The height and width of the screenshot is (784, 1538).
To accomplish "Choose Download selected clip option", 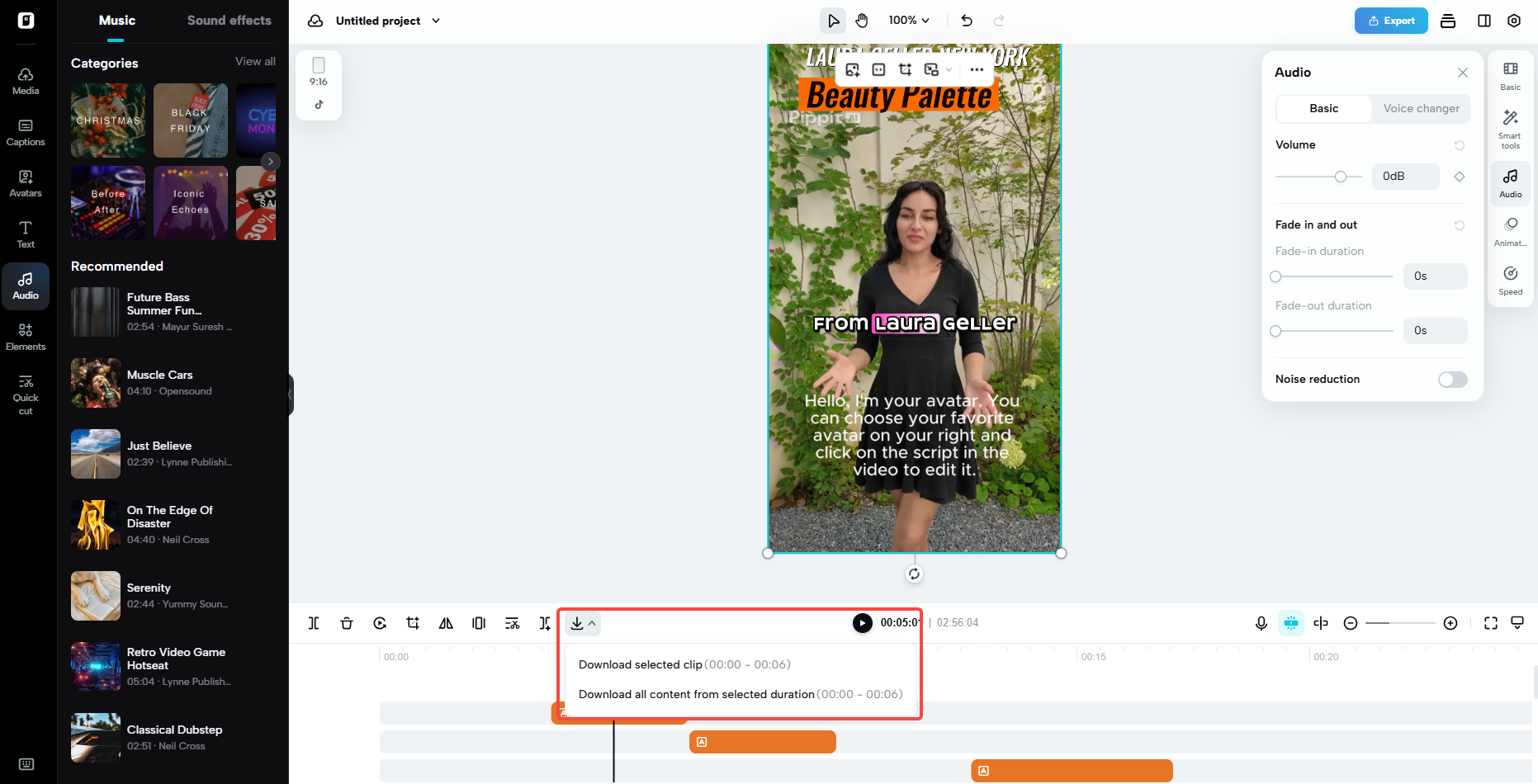I will point(684,664).
